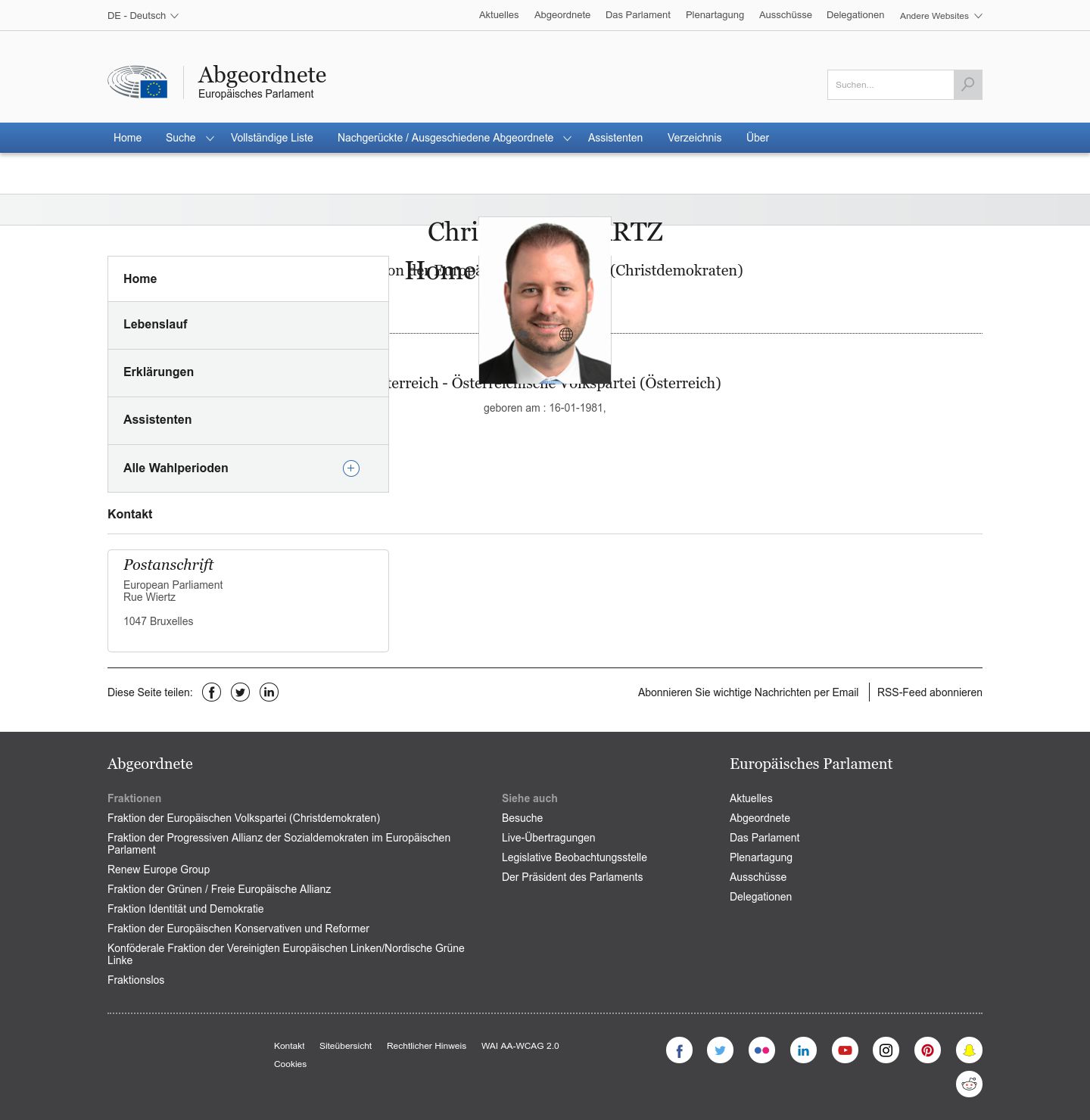Open Fraktionslos footer link
The height and width of the screenshot is (1120, 1090).
coord(135,980)
